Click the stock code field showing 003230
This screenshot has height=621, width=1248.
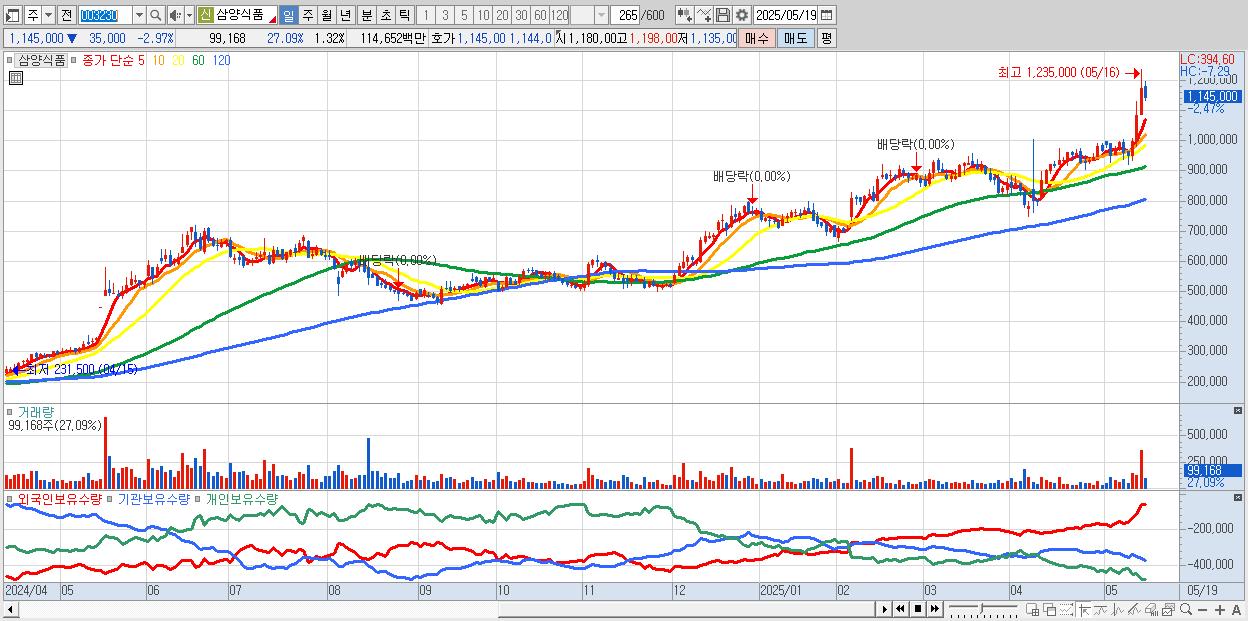[105, 15]
